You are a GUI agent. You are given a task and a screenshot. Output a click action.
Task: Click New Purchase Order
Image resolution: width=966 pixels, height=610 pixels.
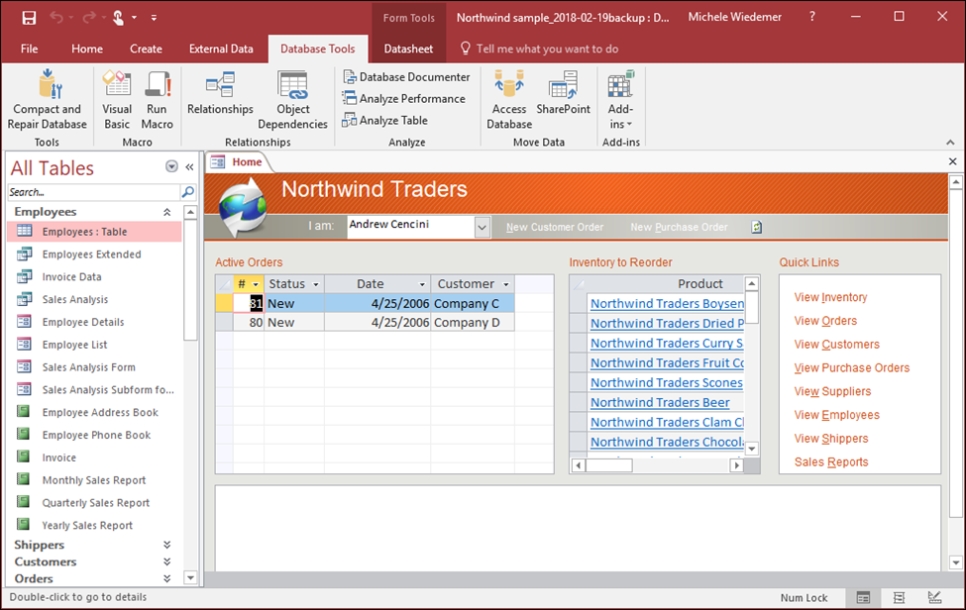679,227
